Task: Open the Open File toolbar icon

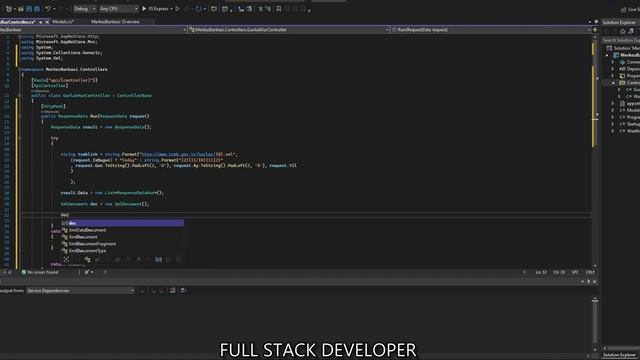Action: coord(20,9)
